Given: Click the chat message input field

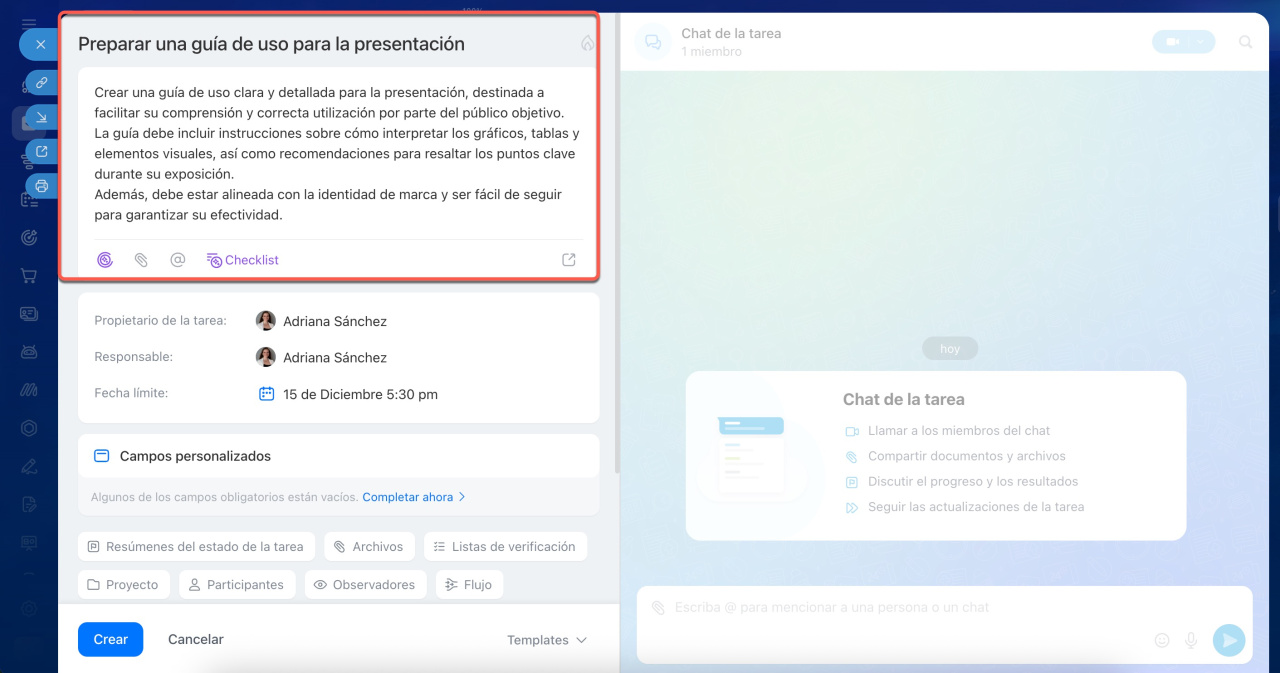Looking at the screenshot, I should [900, 608].
